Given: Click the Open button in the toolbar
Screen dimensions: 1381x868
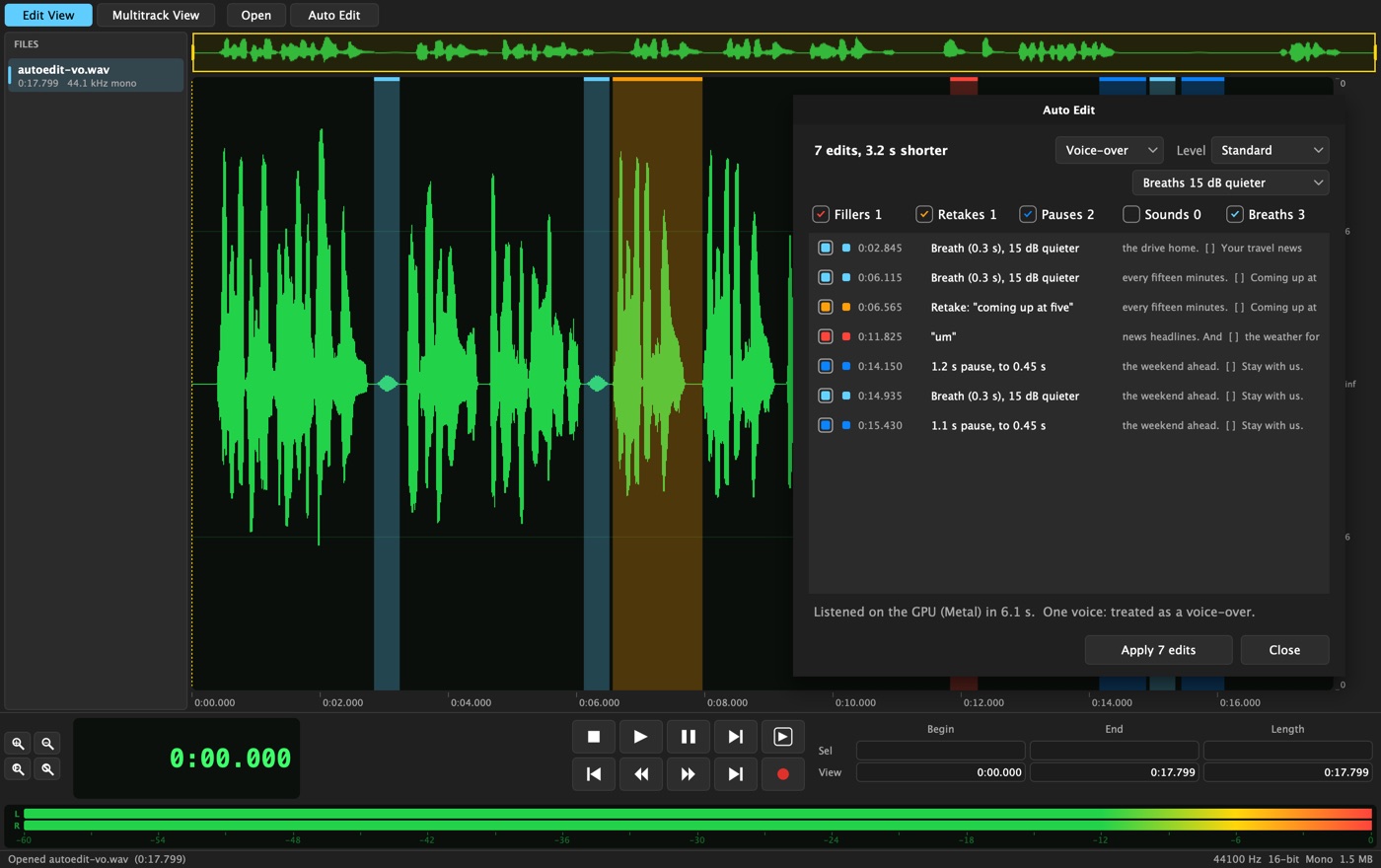Looking at the screenshot, I should click(x=256, y=15).
